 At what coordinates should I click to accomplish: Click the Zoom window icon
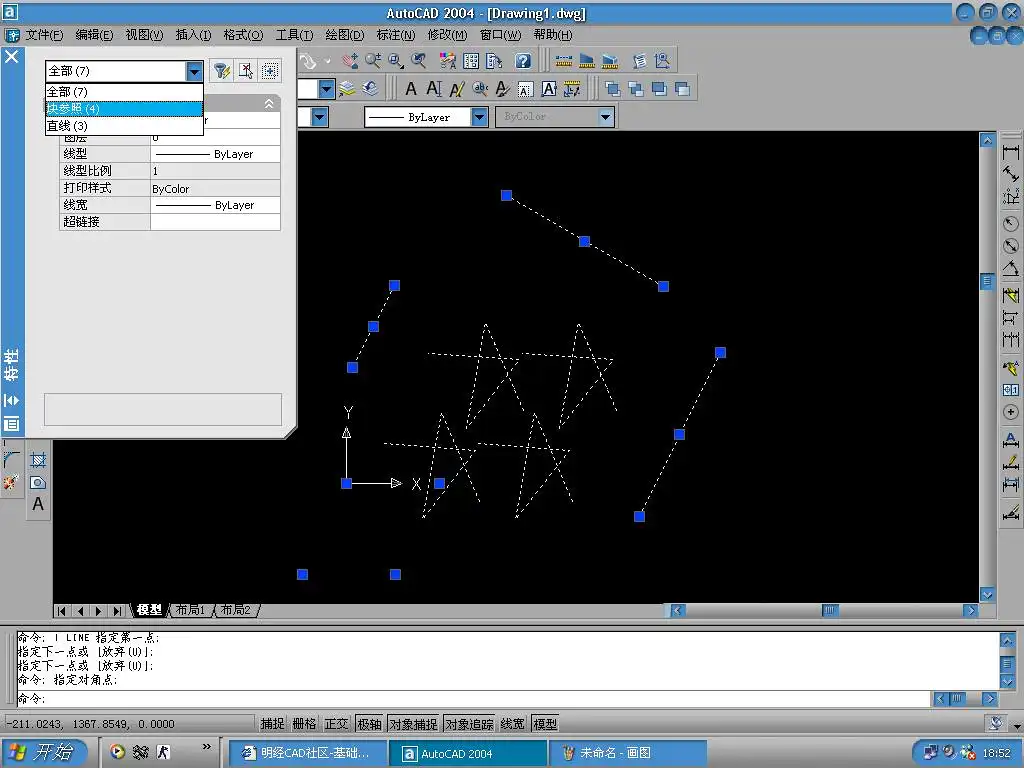coord(396,61)
